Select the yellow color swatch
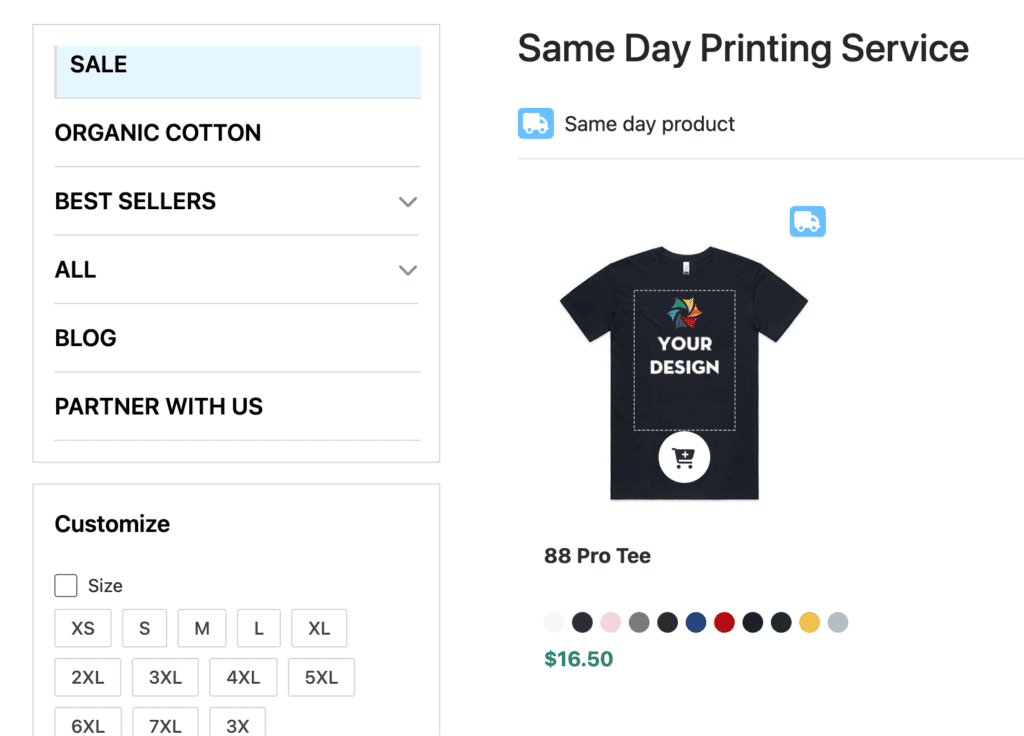The image size is (1024, 736). pos(810,621)
